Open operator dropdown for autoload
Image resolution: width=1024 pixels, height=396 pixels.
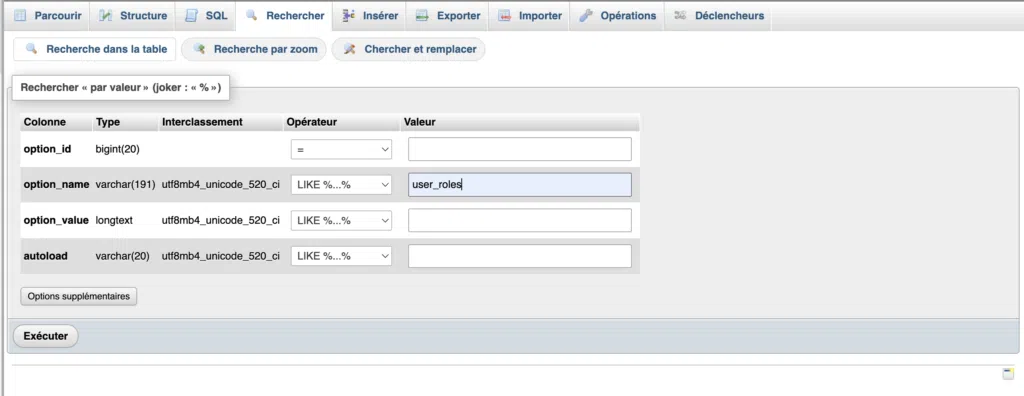coord(341,256)
